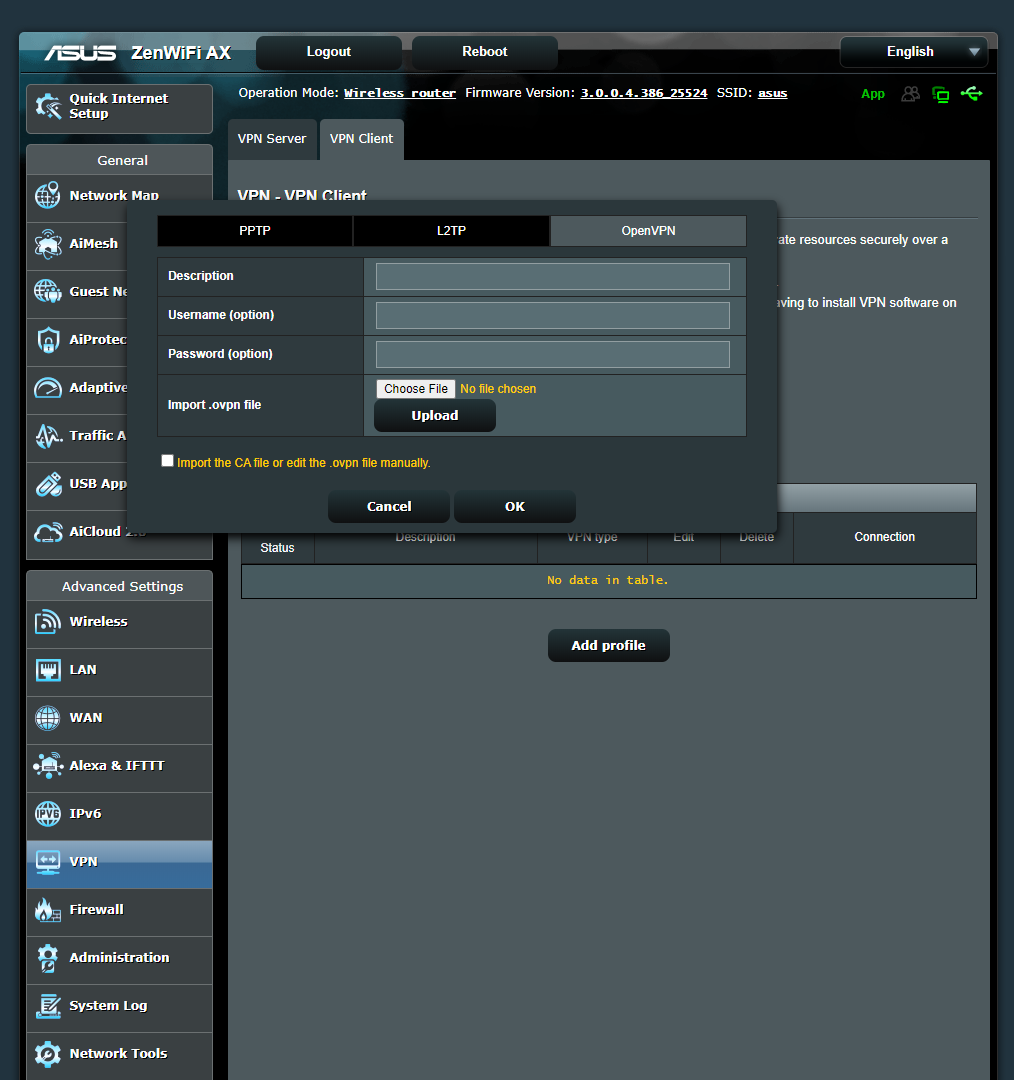
Task: Click the Status column header
Action: click(278, 548)
